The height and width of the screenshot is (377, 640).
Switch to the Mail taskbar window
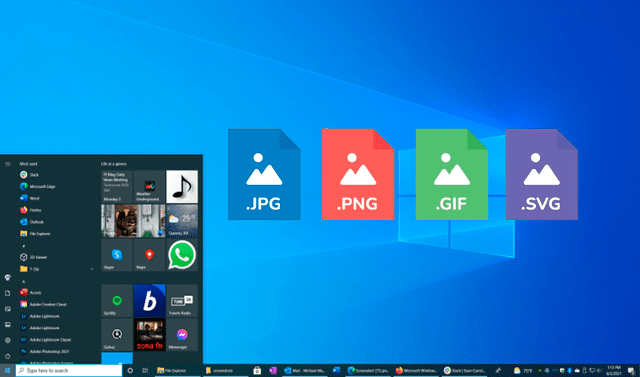tap(305, 370)
